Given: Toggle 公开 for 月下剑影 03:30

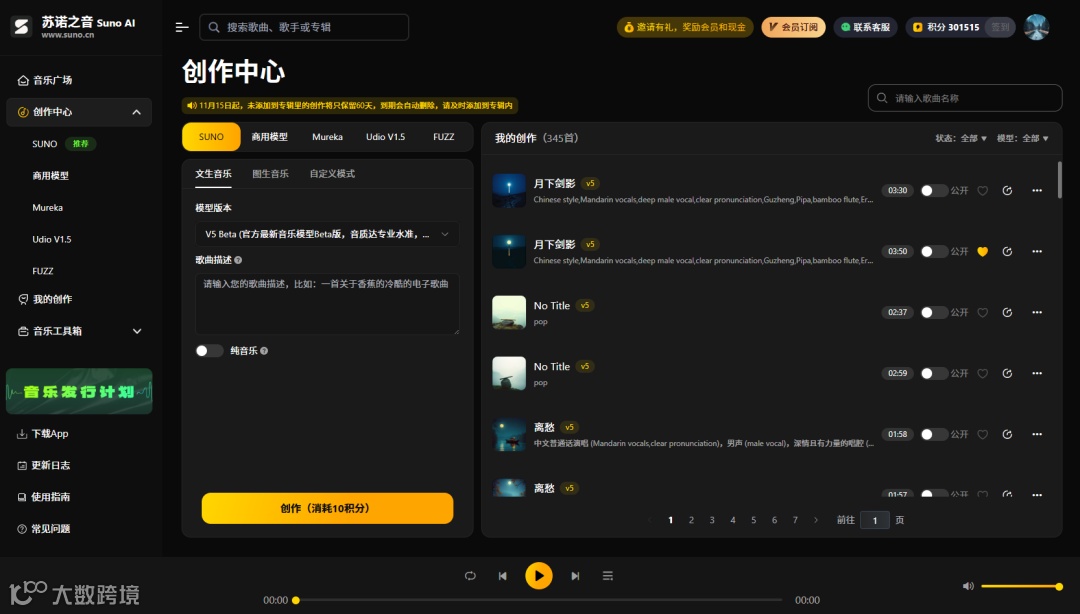Looking at the screenshot, I should [934, 191].
